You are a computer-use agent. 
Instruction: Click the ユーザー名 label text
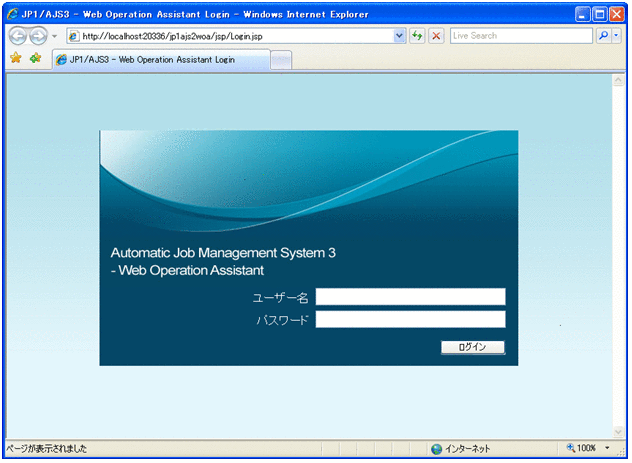[281, 298]
